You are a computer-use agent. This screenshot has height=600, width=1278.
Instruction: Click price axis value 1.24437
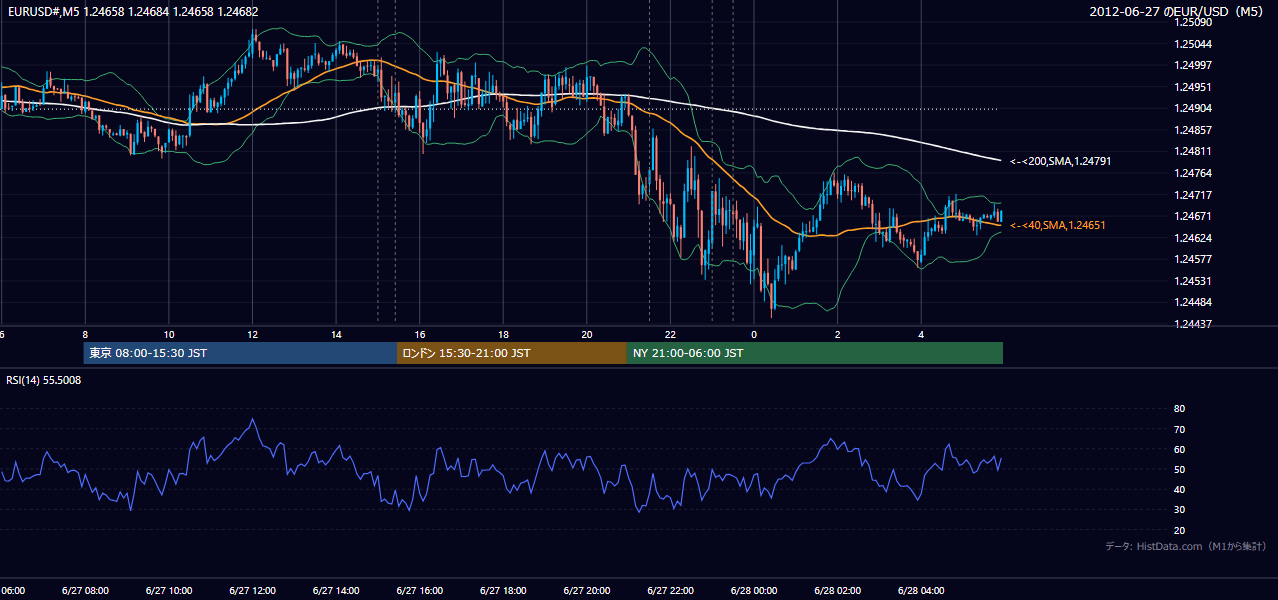[1192, 324]
